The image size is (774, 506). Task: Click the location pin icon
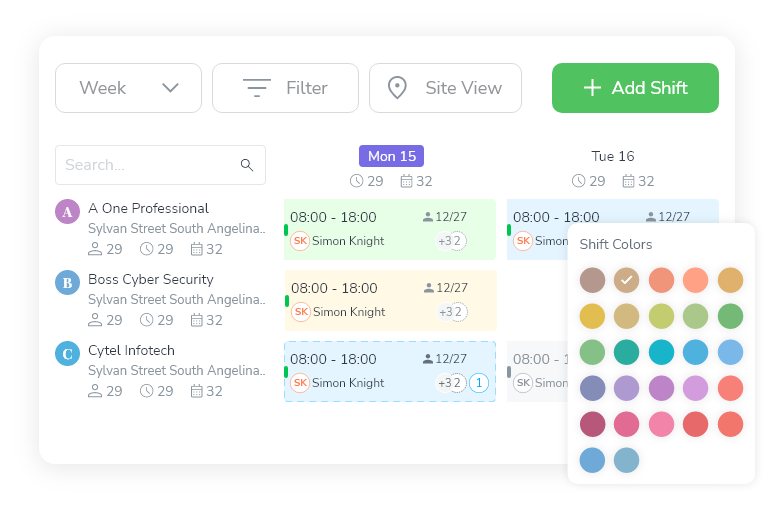[397, 88]
